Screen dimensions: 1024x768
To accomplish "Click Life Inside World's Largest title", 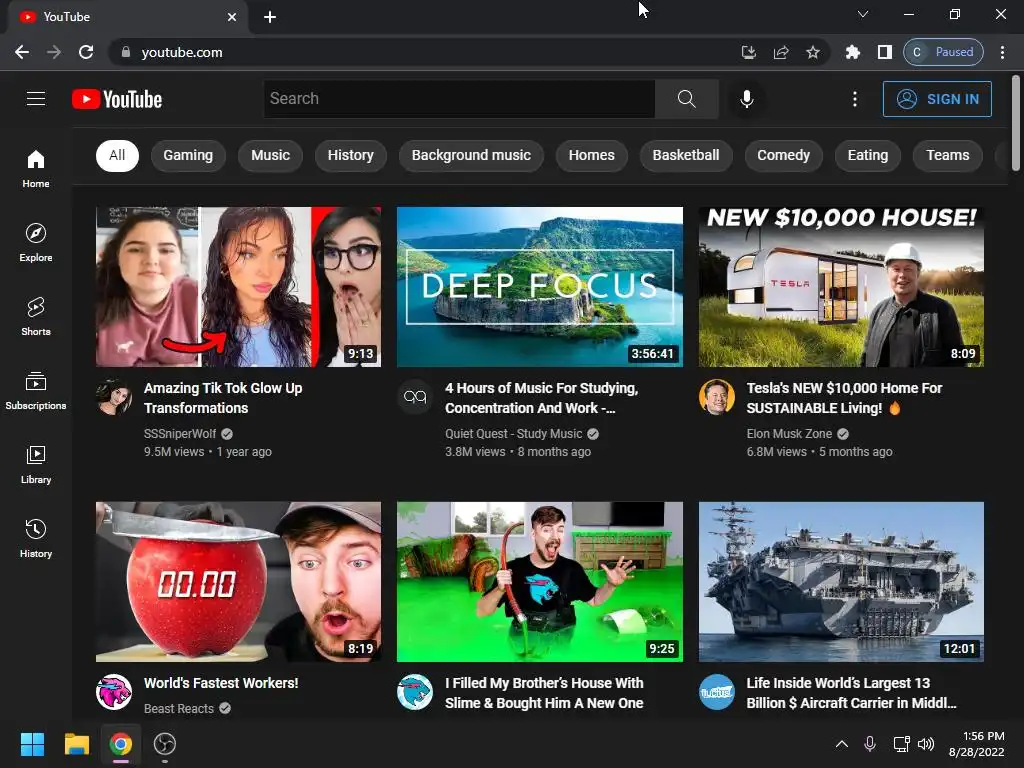I will click(852, 693).
